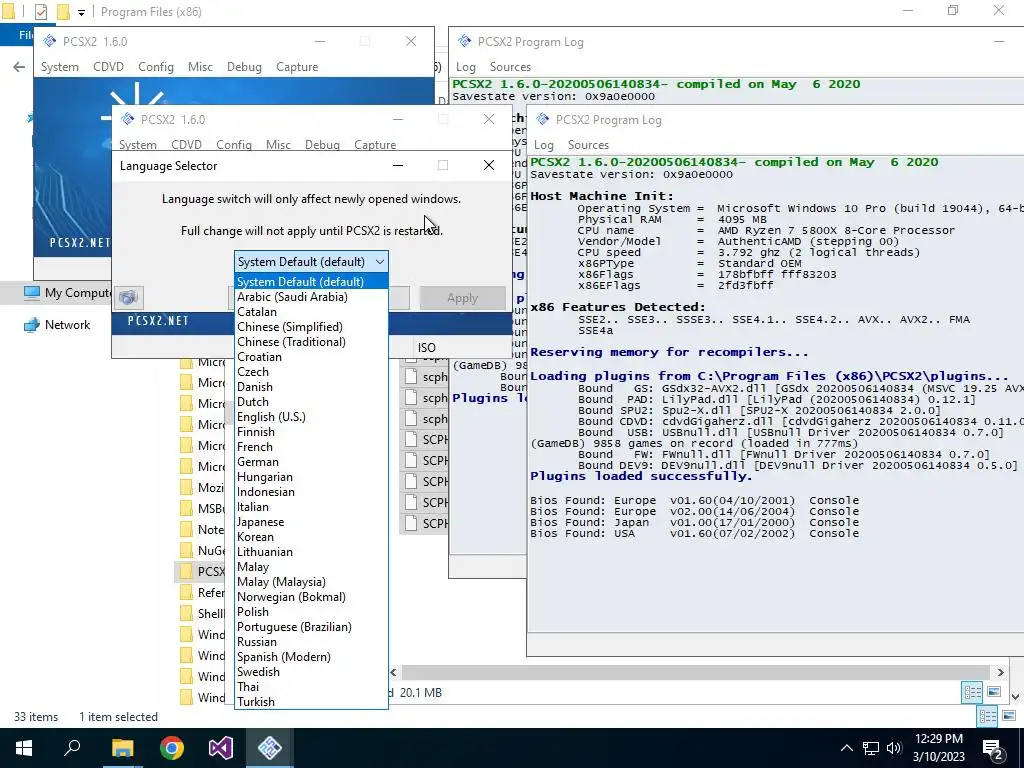Select French in the language list

312,447
